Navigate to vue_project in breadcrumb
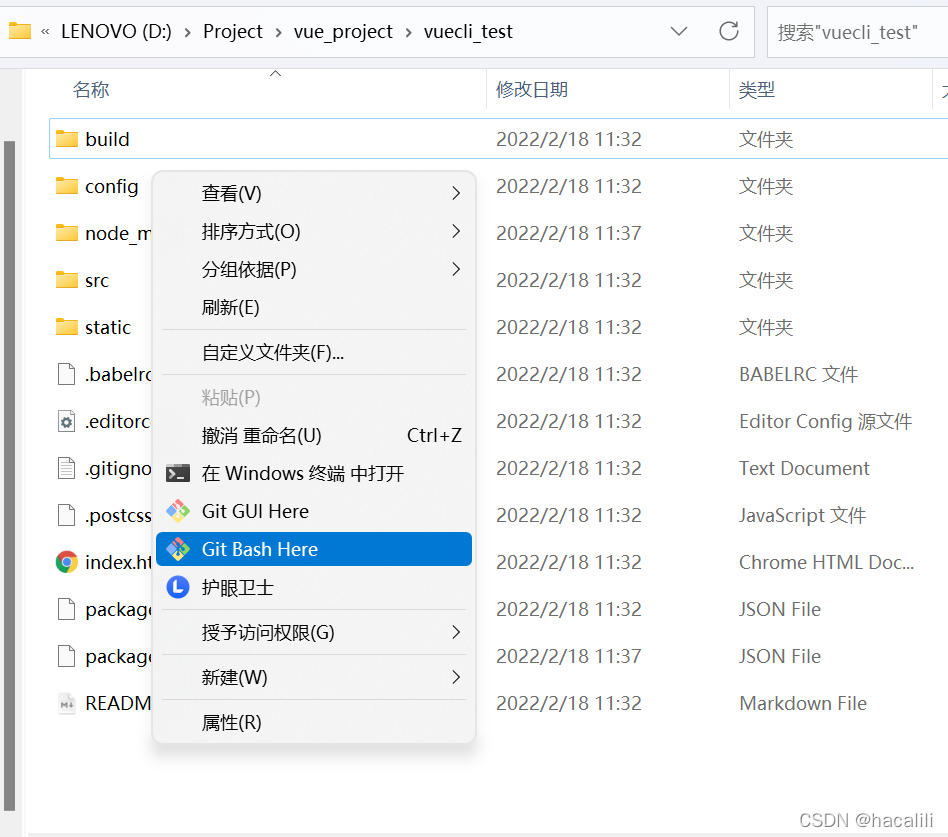948x837 pixels. (x=343, y=31)
